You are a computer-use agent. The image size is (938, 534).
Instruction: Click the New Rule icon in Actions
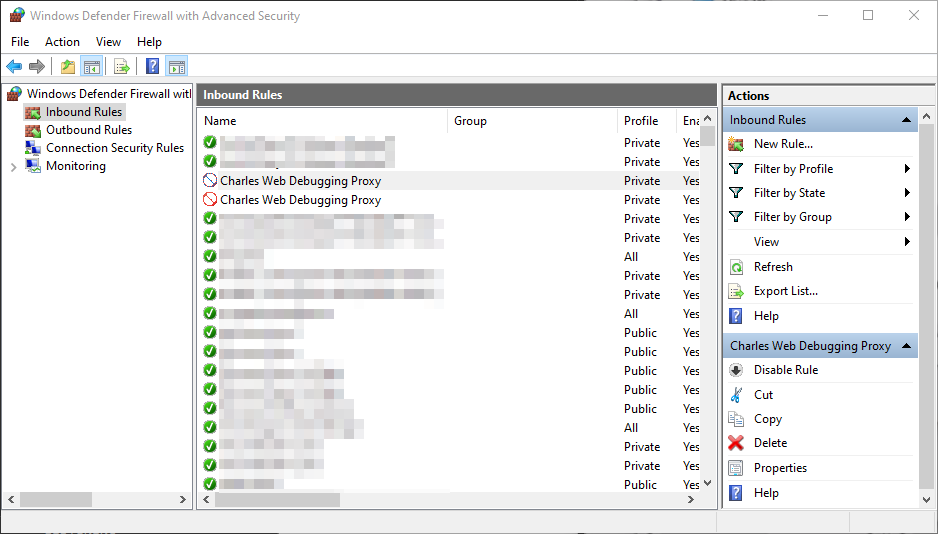pos(736,144)
